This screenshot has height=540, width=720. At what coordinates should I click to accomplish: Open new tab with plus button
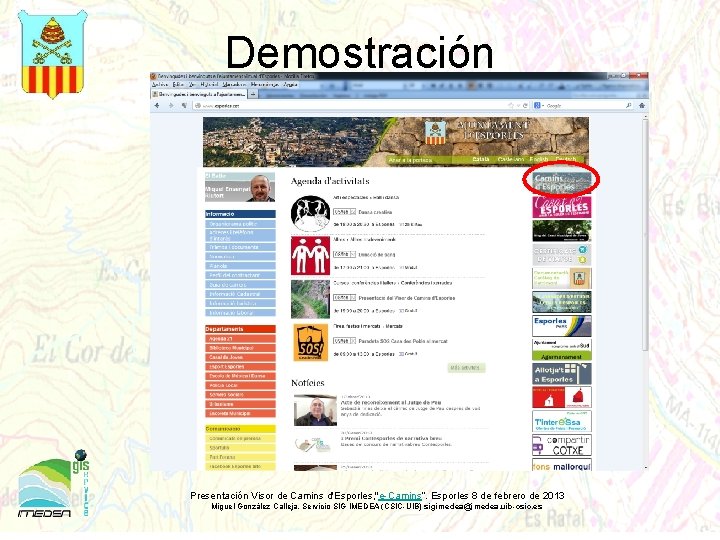(x=253, y=94)
